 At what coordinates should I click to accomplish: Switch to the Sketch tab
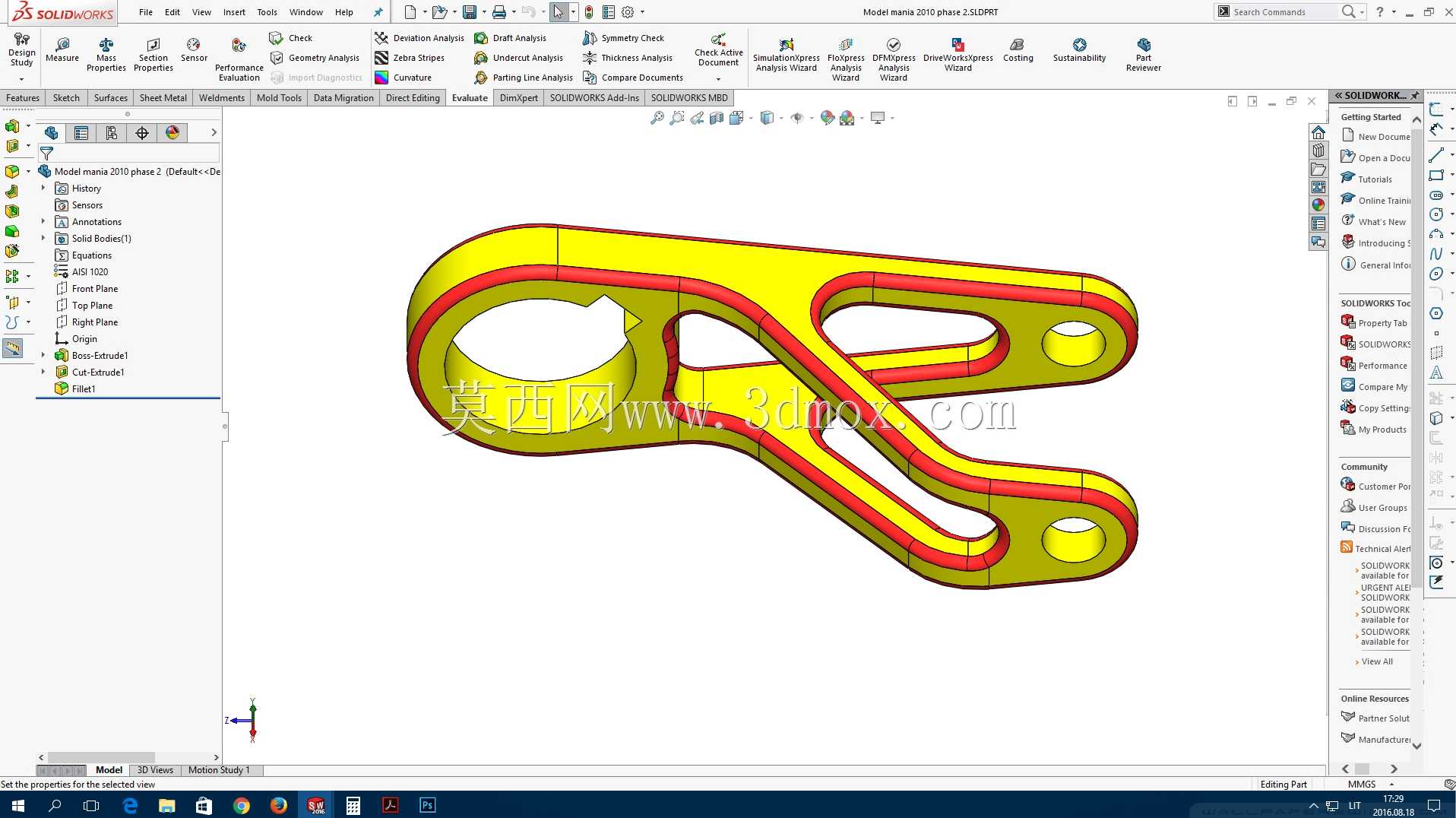coord(66,98)
